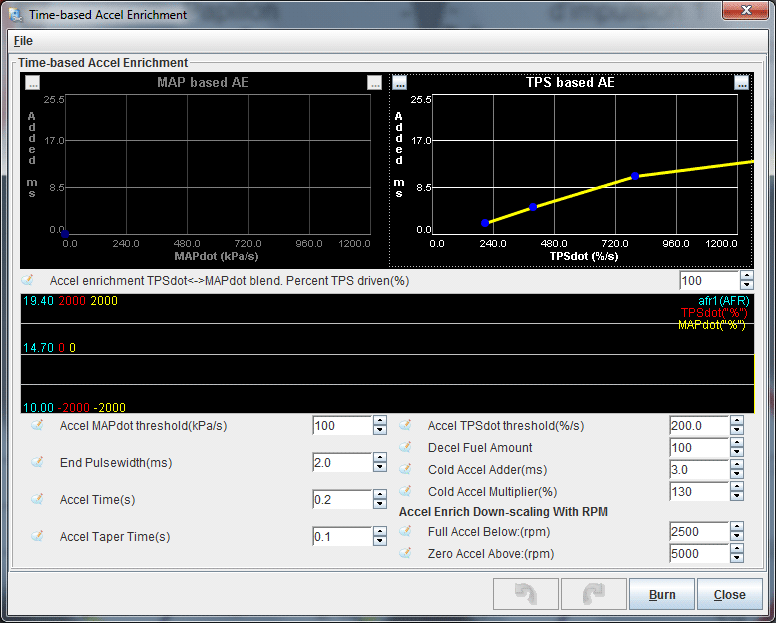Viewport: 776px width, 623px height.
Task: Click the redo arrow button
Action: [593, 594]
